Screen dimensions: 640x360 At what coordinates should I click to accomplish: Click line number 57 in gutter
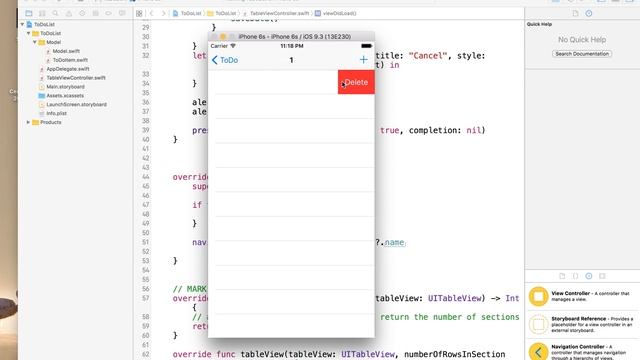[146, 298]
